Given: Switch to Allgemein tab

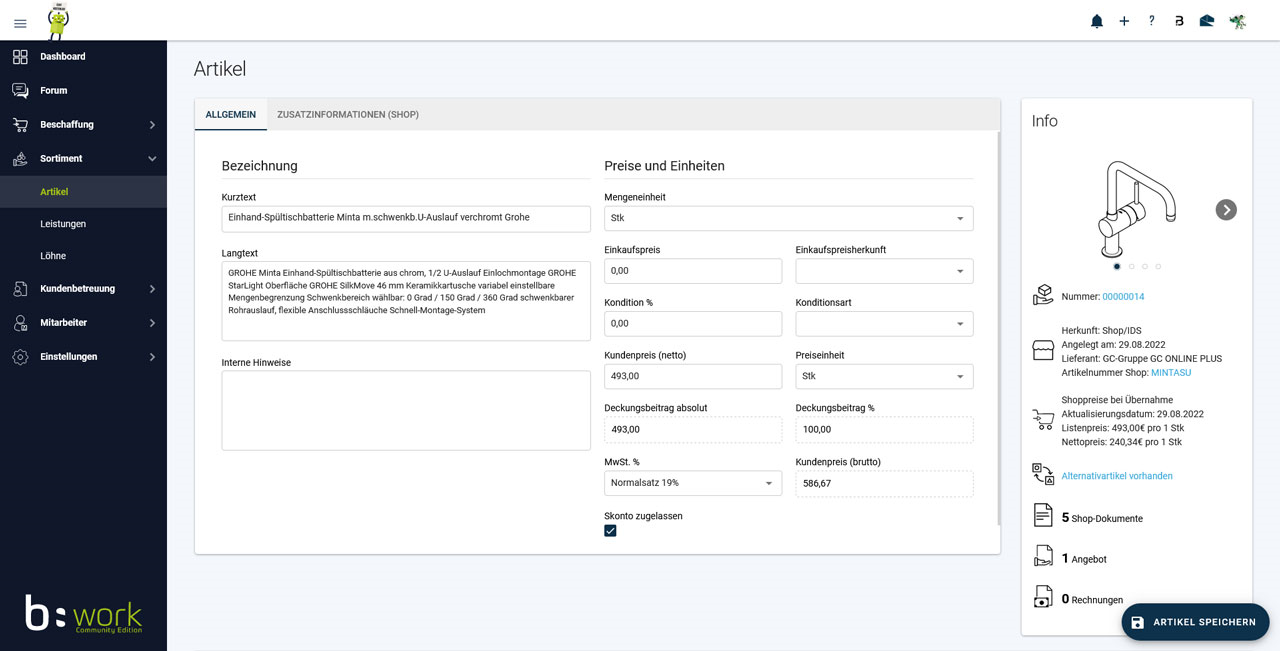Looking at the screenshot, I should 231,115.
